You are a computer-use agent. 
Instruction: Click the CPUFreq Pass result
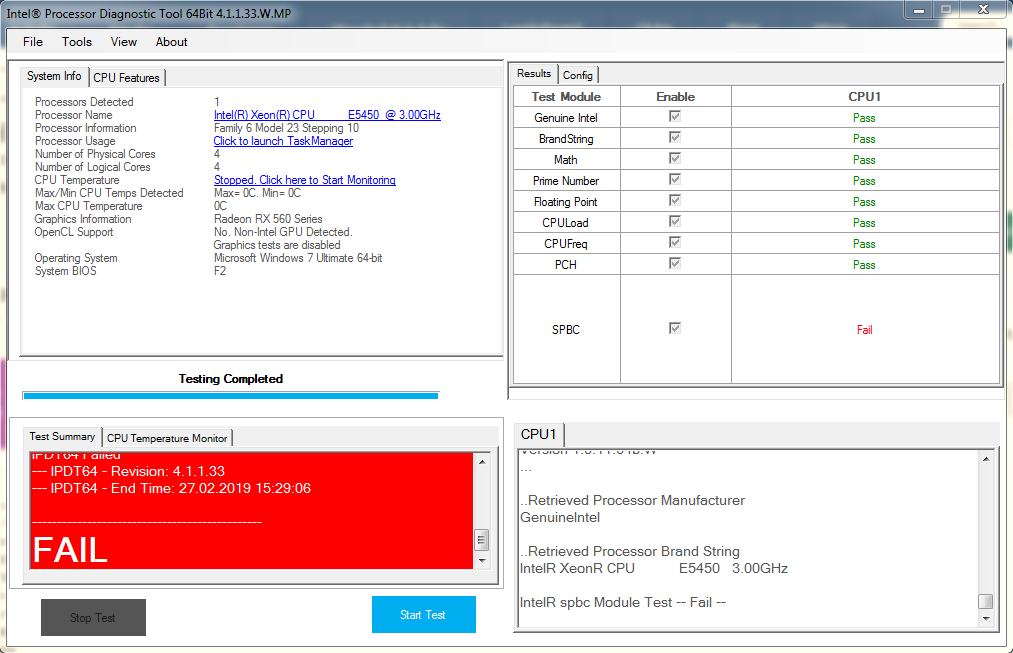(x=864, y=244)
